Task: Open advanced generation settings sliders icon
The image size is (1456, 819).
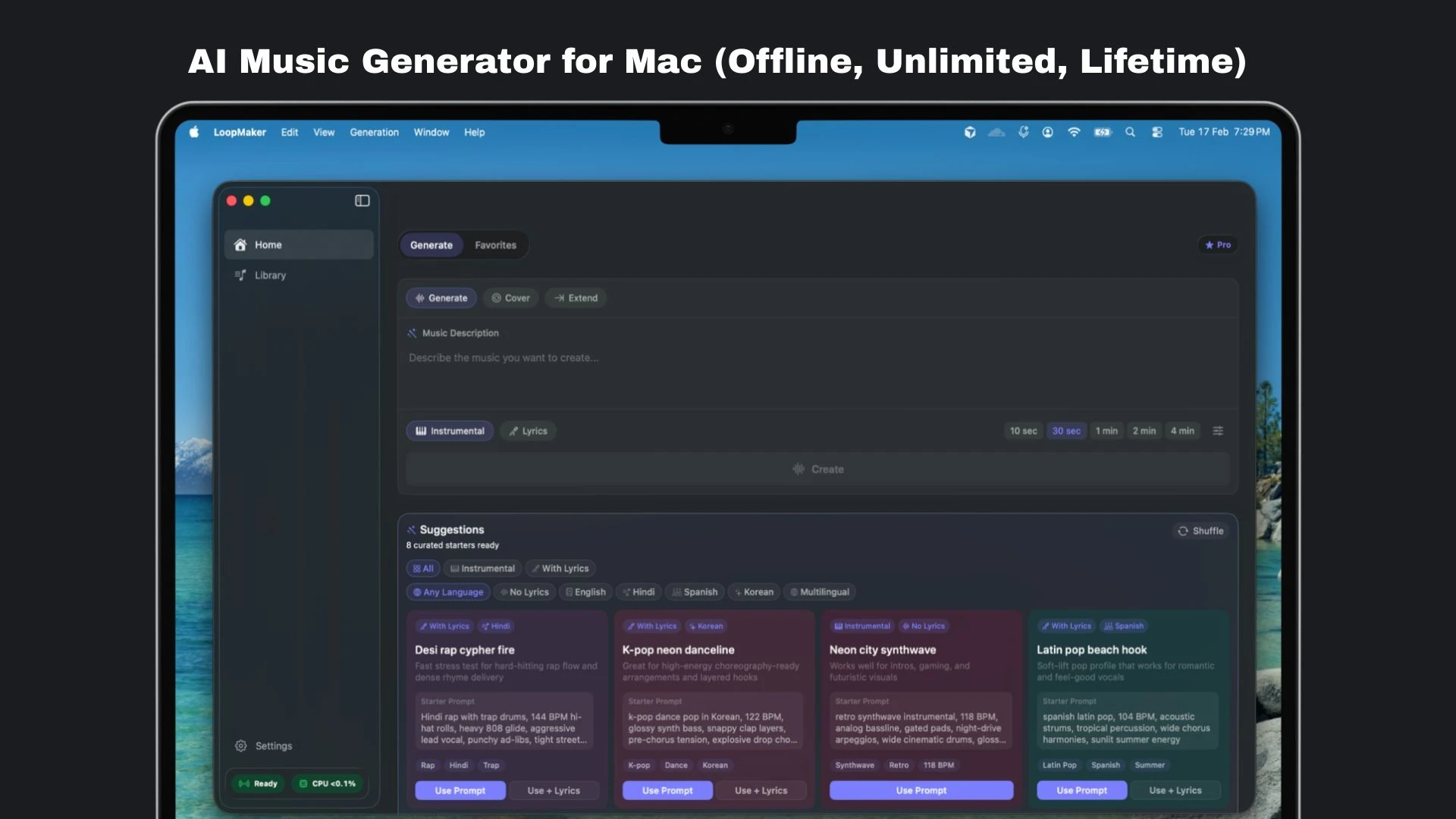Action: click(1218, 431)
